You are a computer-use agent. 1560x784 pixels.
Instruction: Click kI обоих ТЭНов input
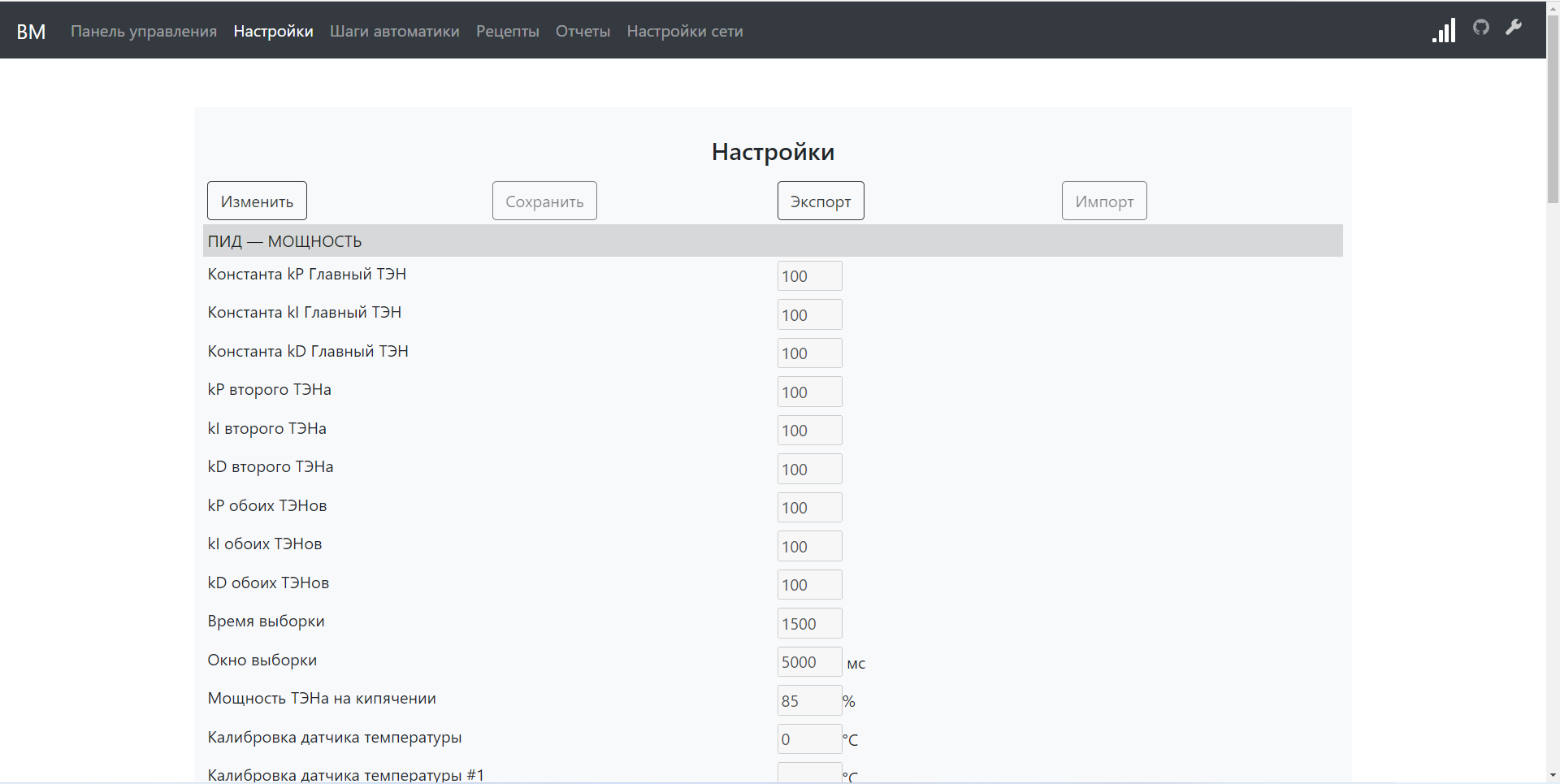(809, 546)
